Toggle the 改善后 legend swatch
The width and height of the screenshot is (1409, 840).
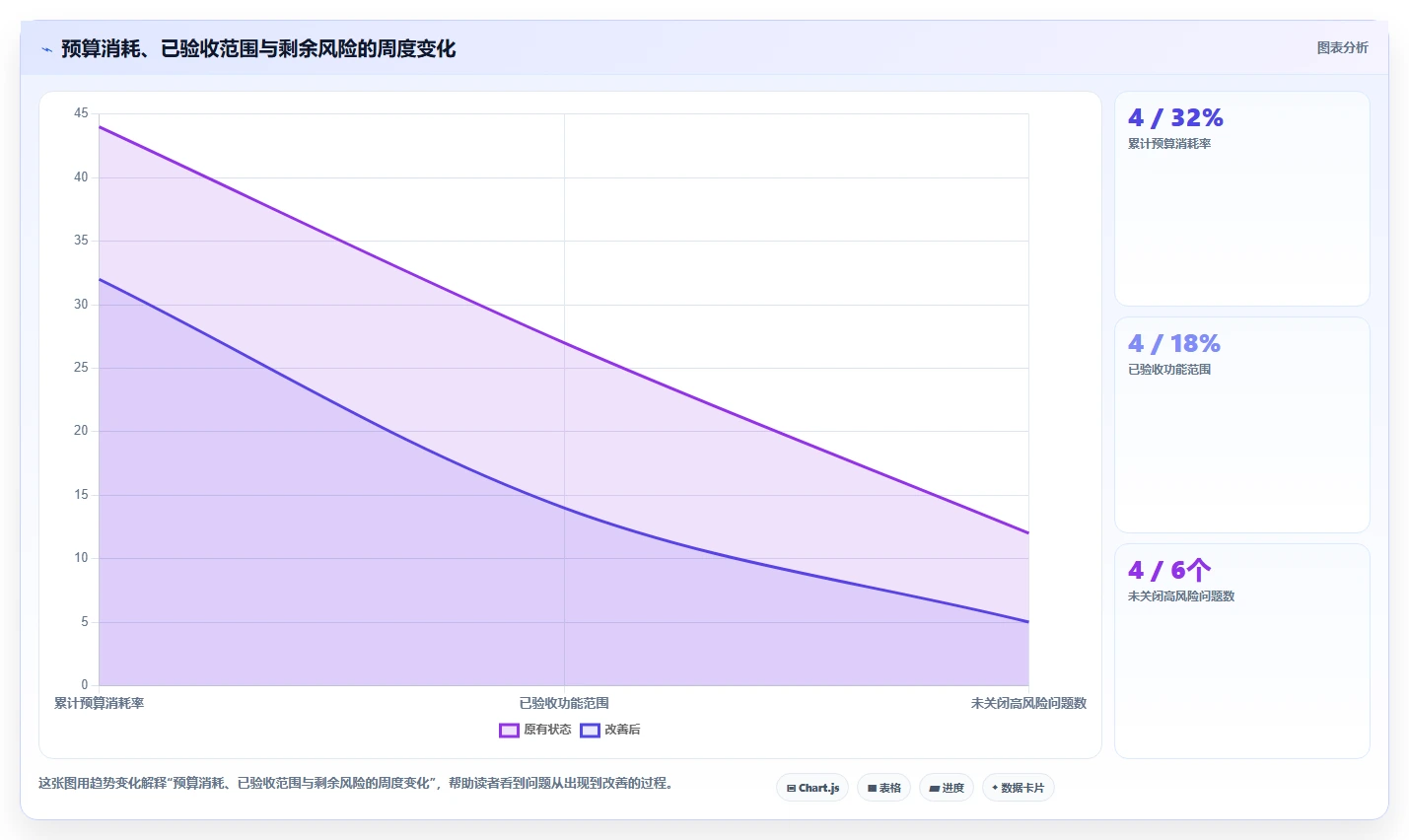tap(590, 731)
